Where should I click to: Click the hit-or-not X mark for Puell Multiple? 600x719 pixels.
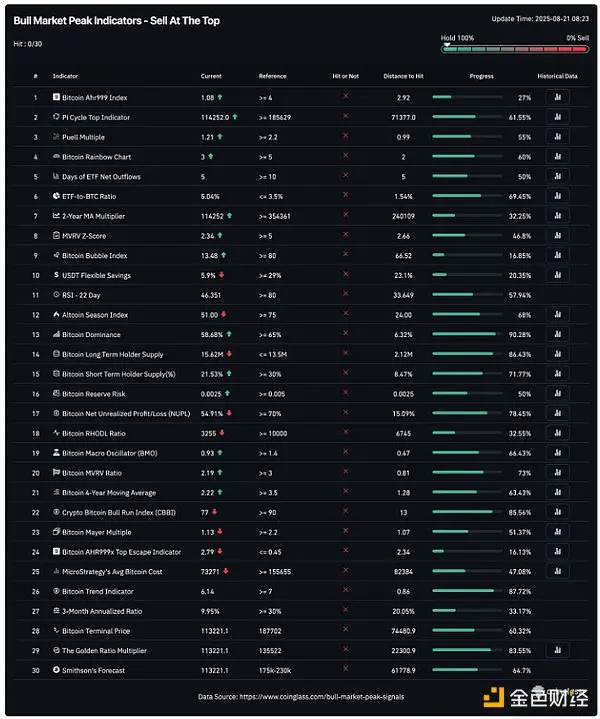[345, 136]
